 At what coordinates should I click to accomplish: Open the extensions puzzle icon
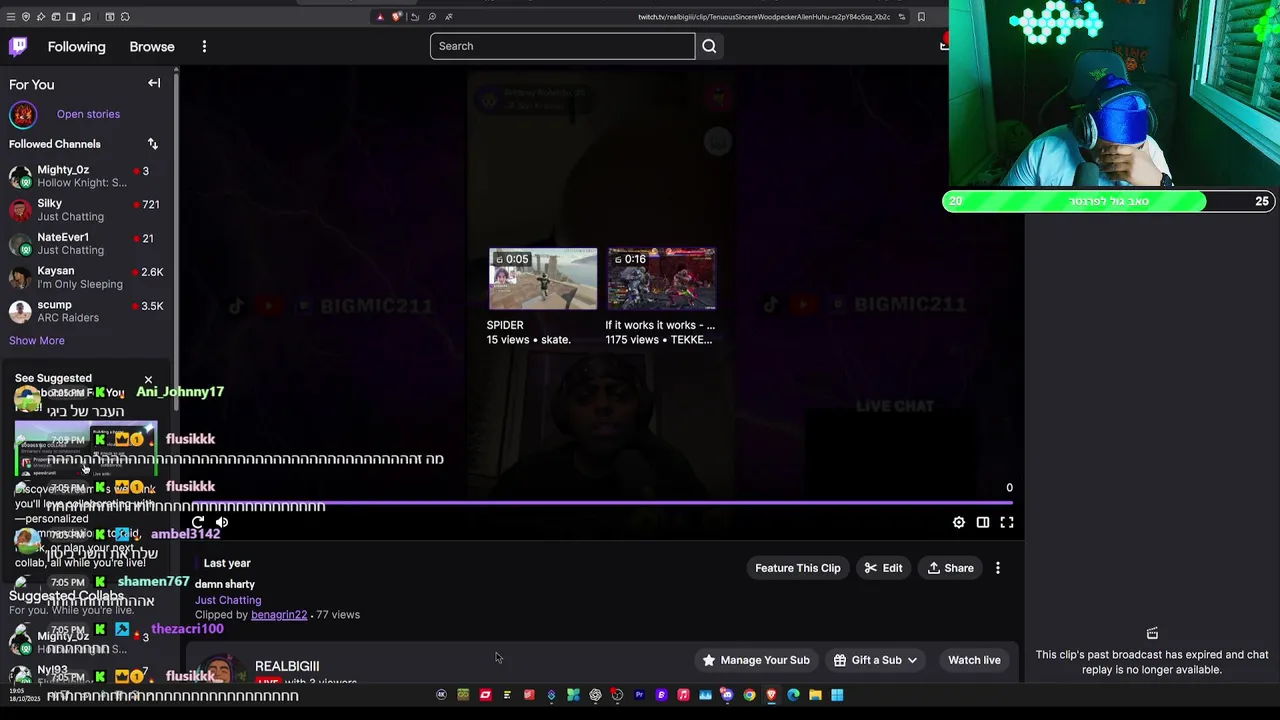pyautogui.click(x=125, y=17)
